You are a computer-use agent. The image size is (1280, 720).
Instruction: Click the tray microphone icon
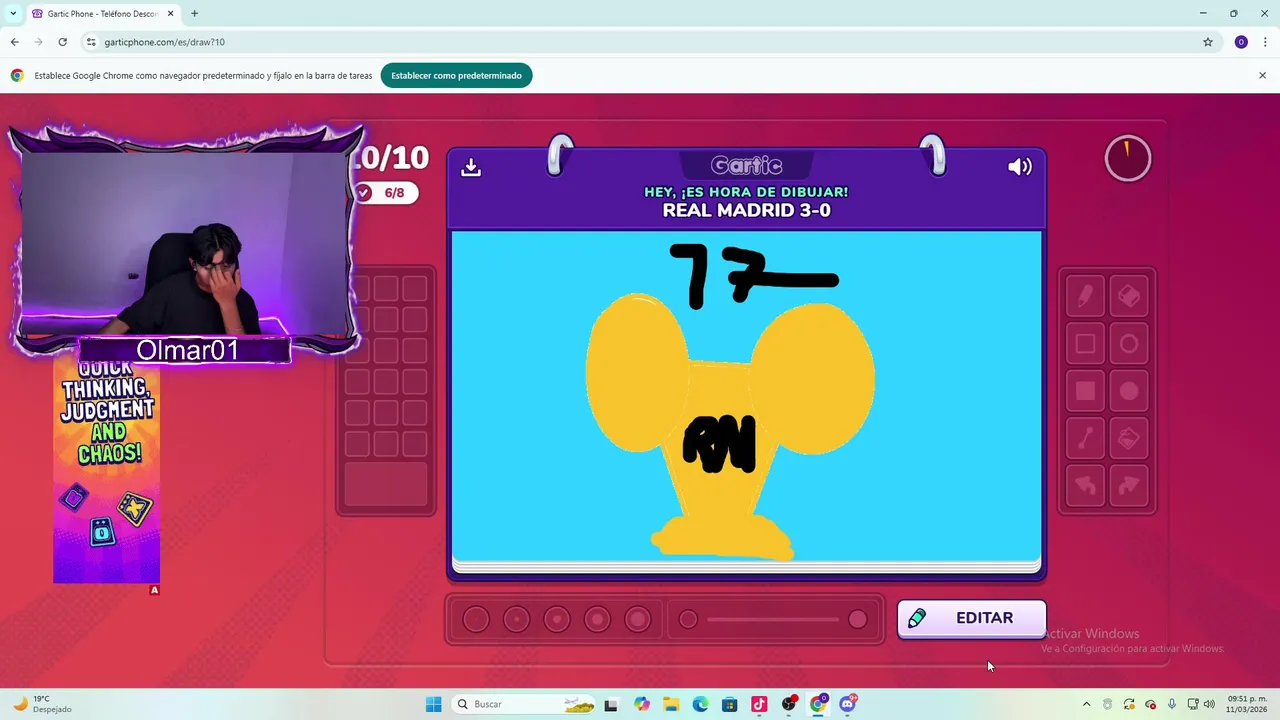pos(1172,704)
